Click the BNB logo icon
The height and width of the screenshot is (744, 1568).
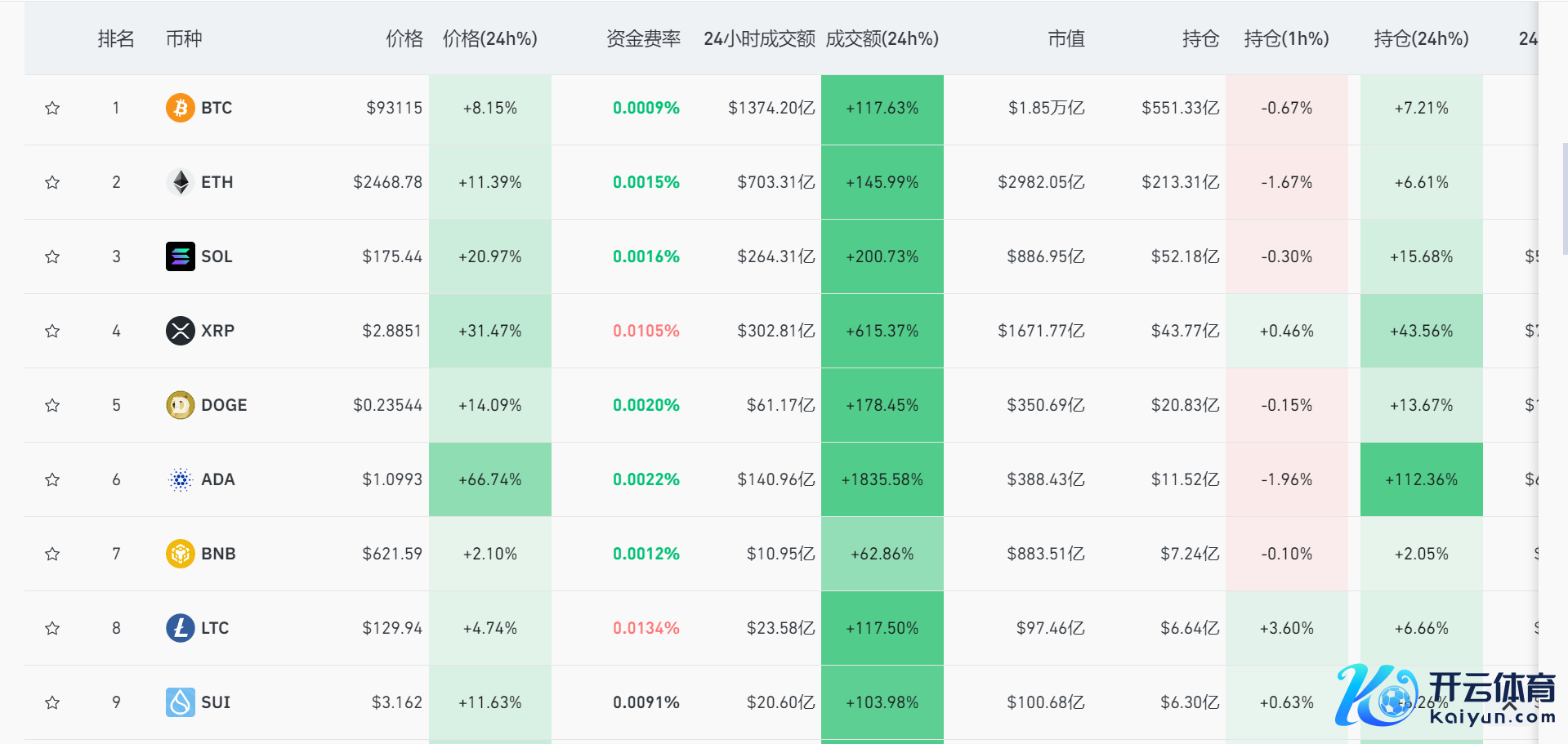[180, 554]
